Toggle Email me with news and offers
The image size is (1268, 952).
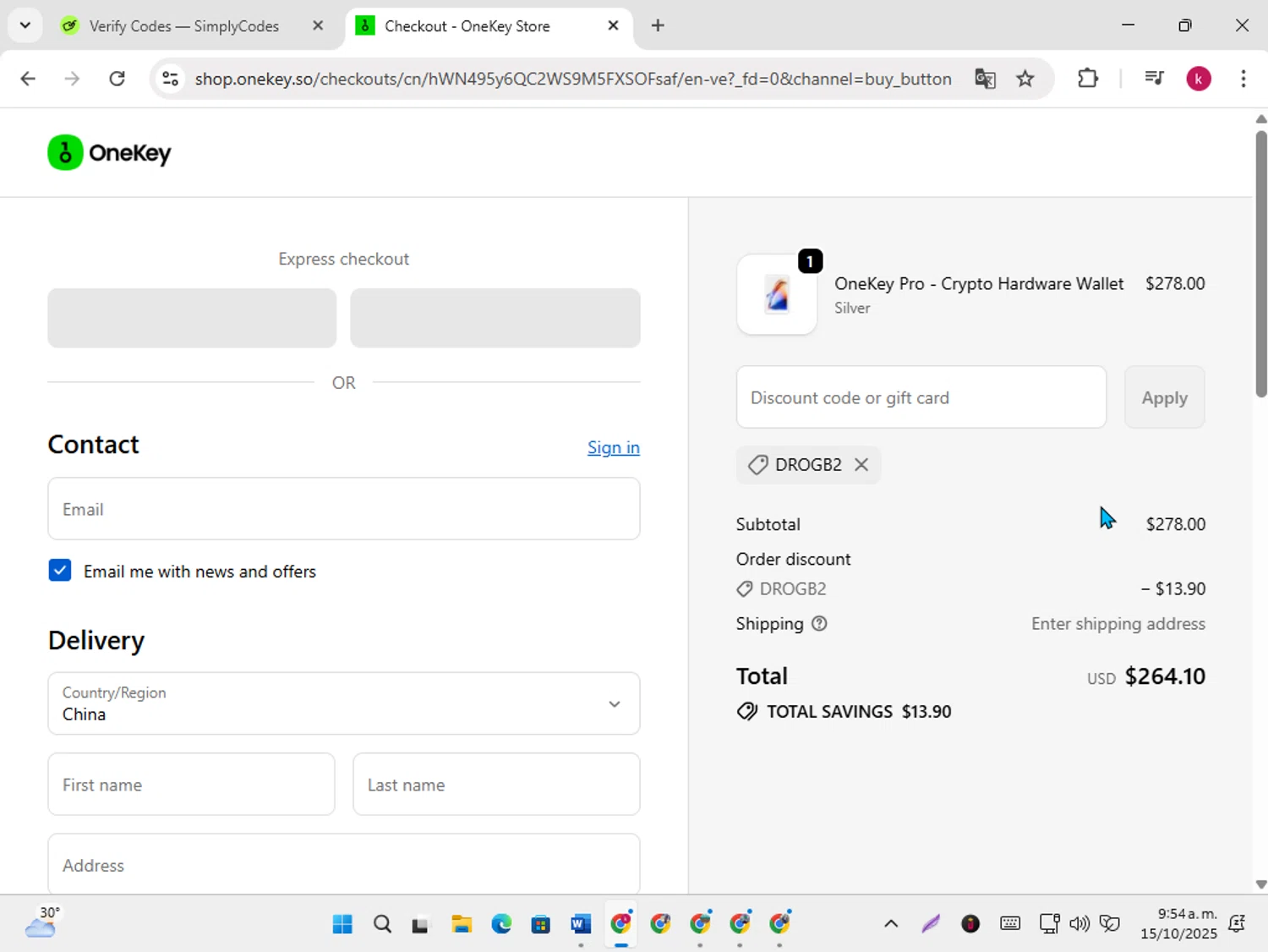[x=60, y=571]
